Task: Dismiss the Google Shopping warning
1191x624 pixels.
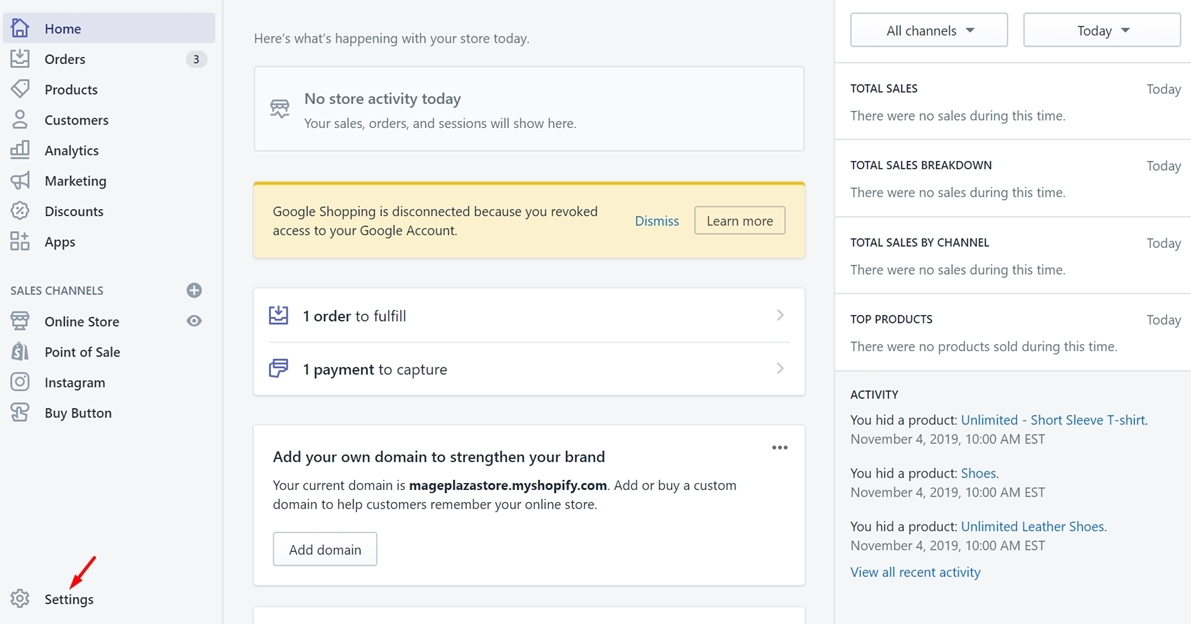Action: coord(656,221)
